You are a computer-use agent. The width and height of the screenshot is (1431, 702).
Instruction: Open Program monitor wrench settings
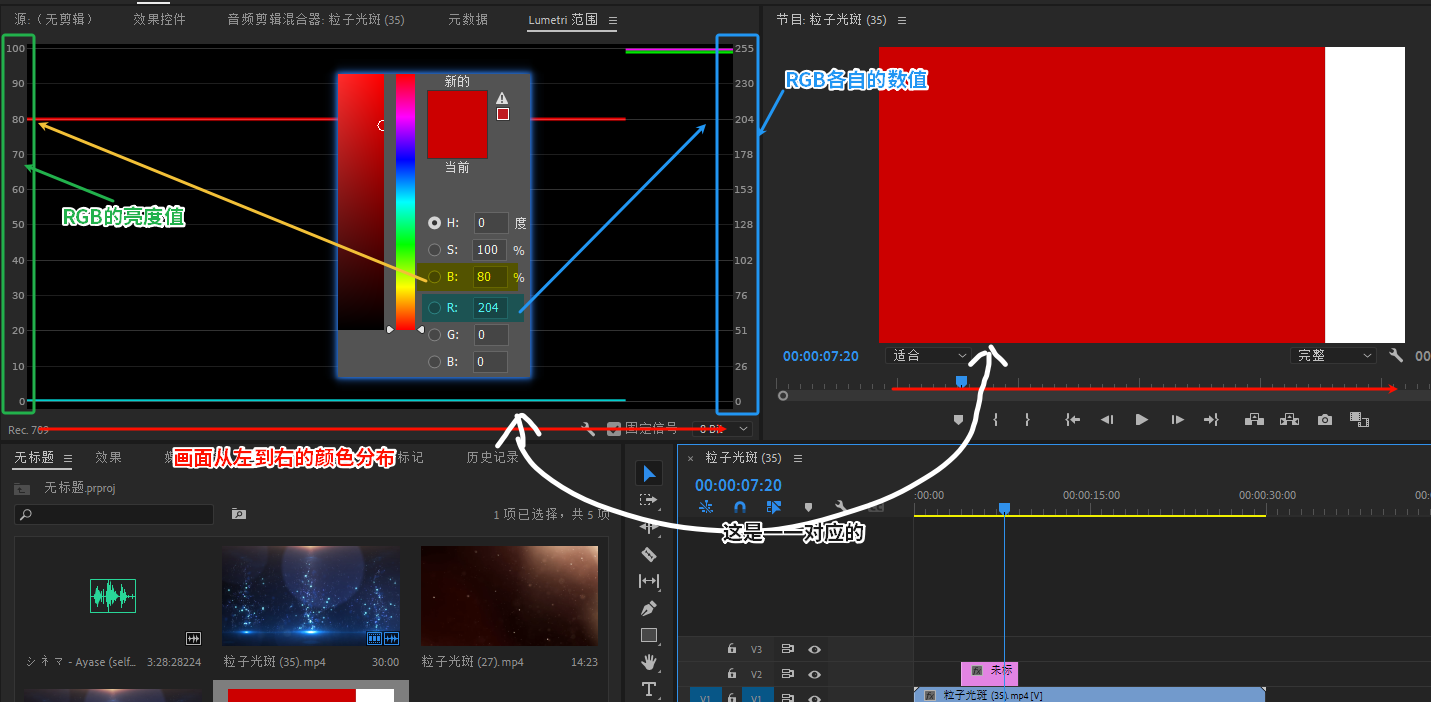[x=1396, y=355]
